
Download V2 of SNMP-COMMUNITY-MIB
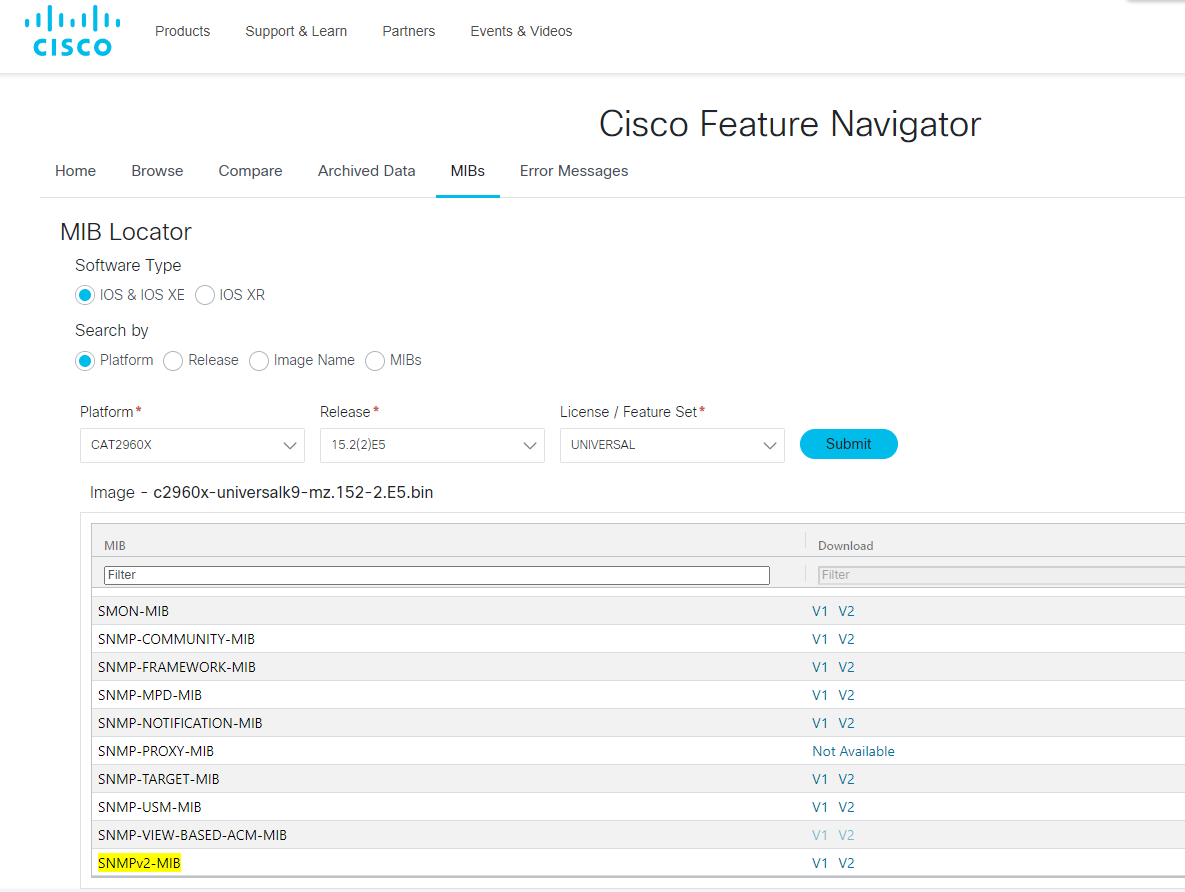click(x=846, y=640)
